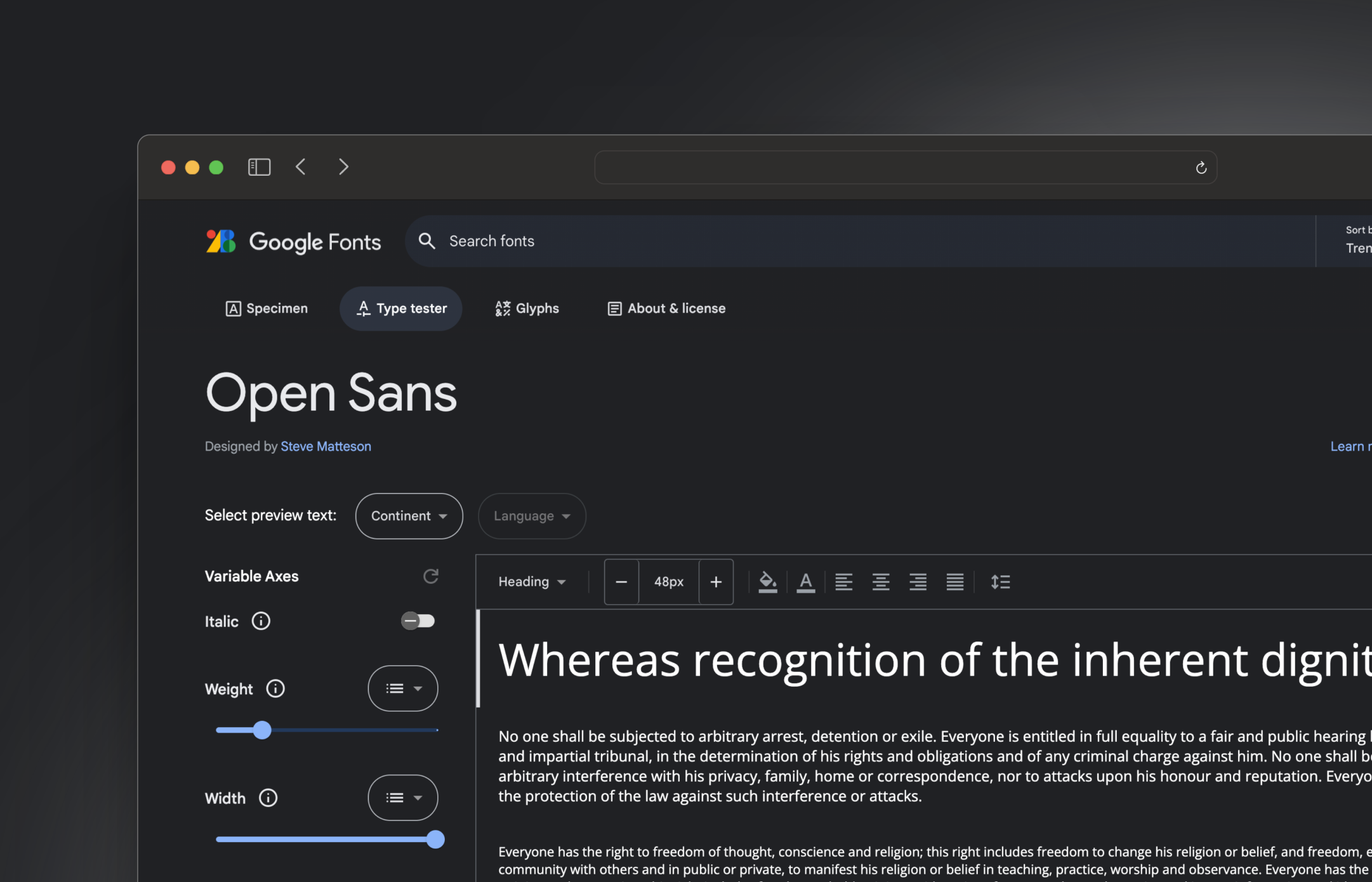Click the paragraph starting 'No one shall be subjected'

[x=935, y=766]
